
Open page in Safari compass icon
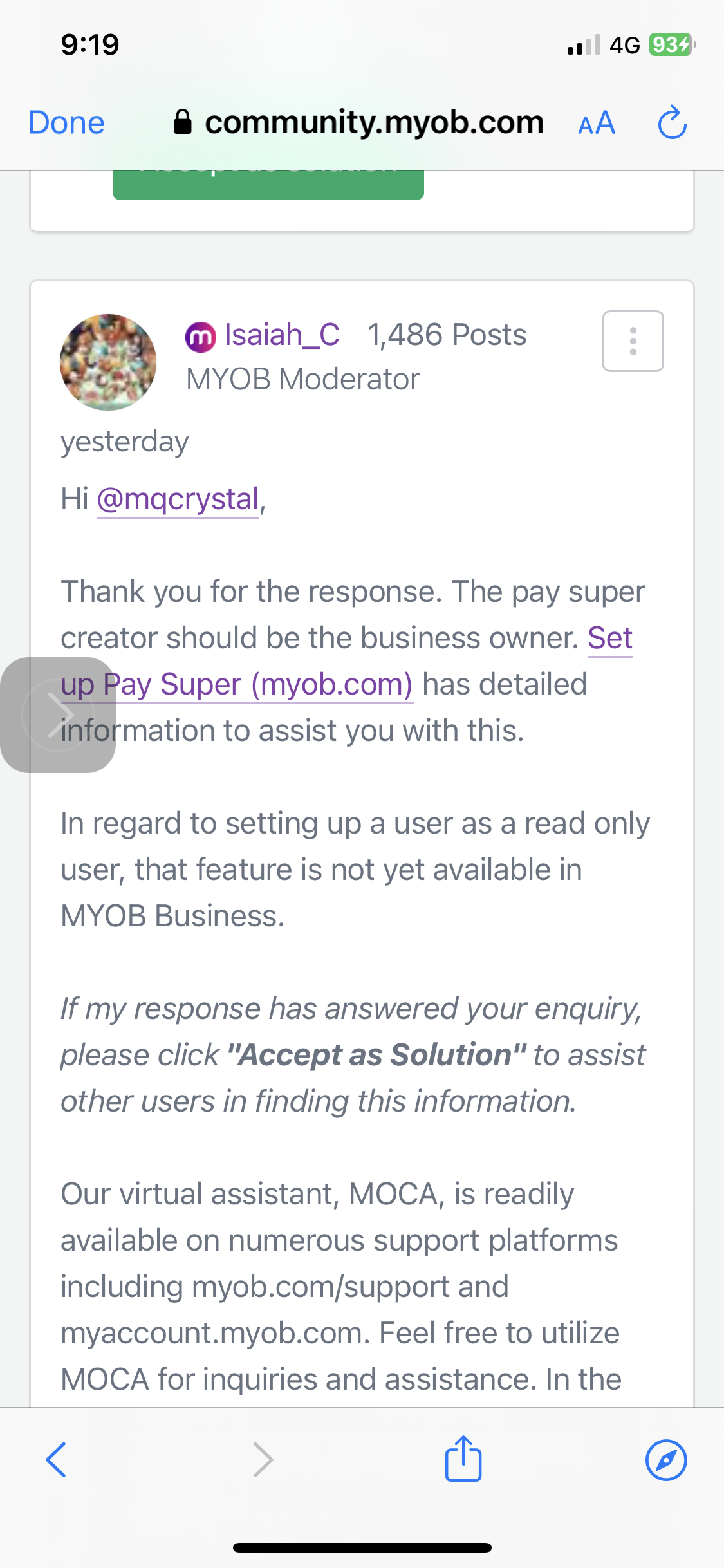pos(665,1460)
